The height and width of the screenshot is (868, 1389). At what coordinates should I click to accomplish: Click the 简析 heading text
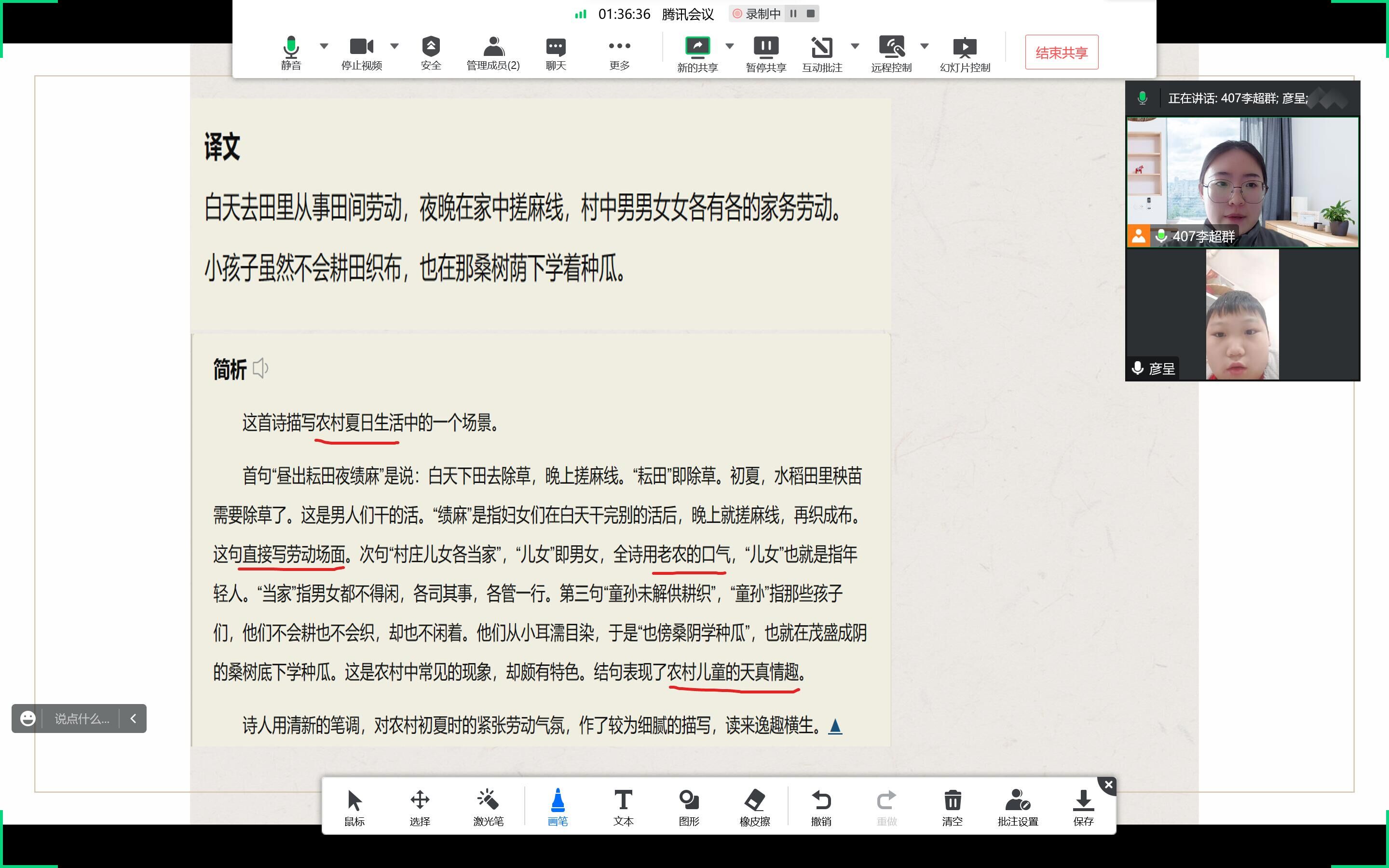point(230,369)
